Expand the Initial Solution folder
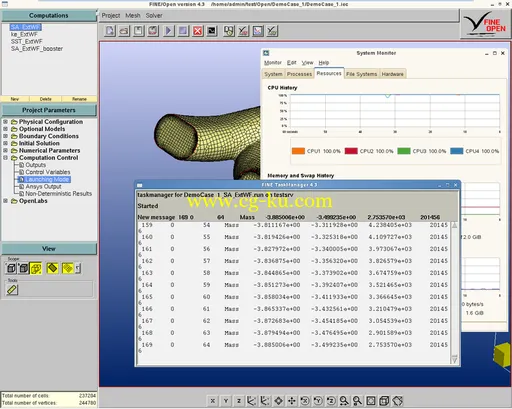The width and height of the screenshot is (512, 409). [x=5, y=143]
